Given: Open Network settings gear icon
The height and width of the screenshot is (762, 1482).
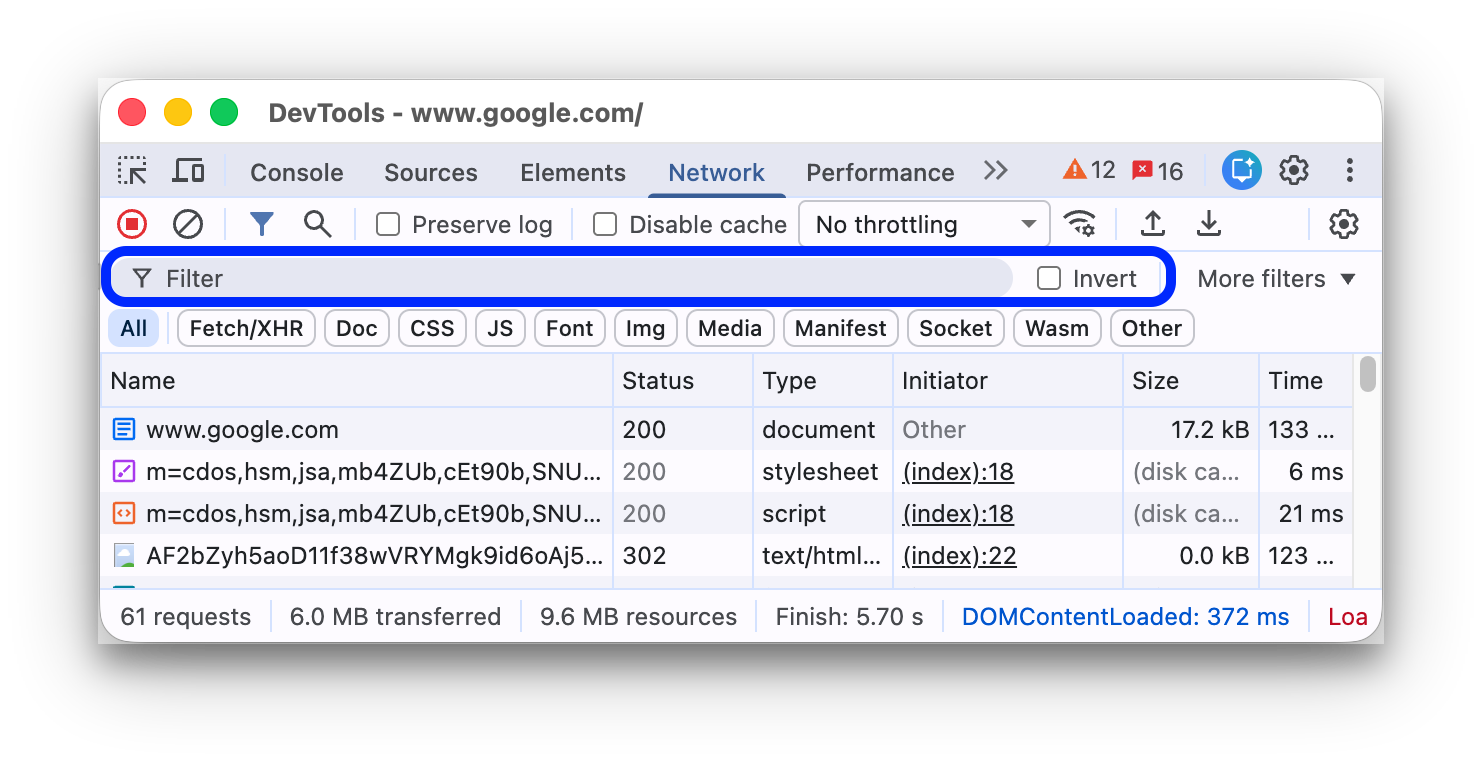Looking at the screenshot, I should pyautogui.click(x=1344, y=224).
